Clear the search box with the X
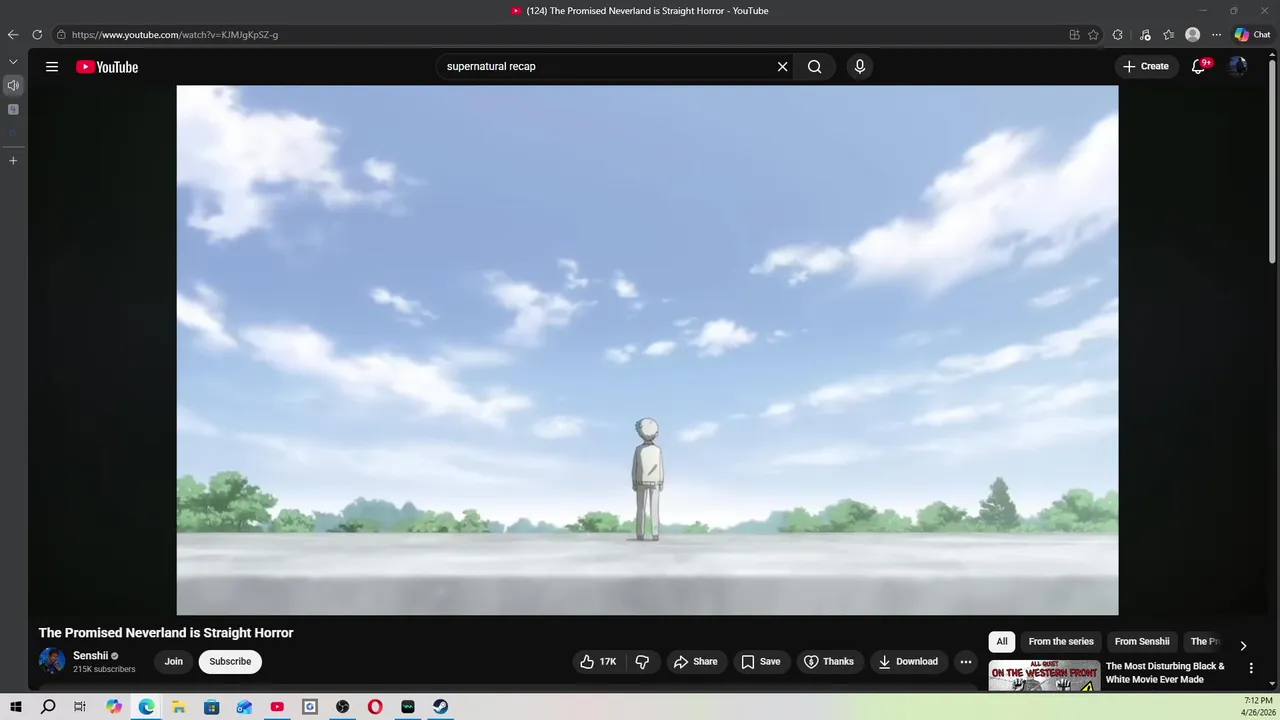The height and width of the screenshot is (720, 1280). [x=782, y=67]
